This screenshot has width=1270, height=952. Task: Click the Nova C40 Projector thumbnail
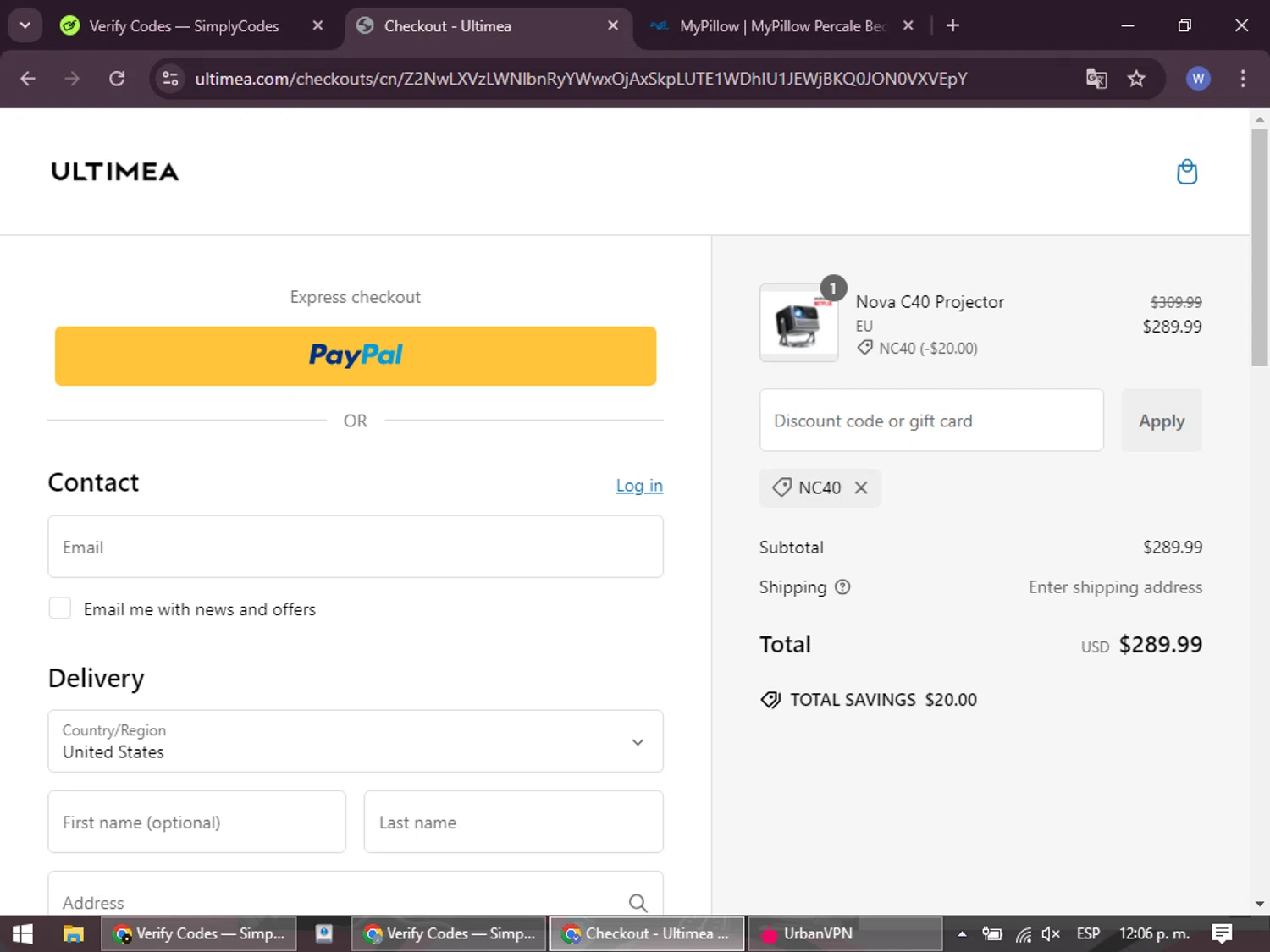[x=799, y=323]
